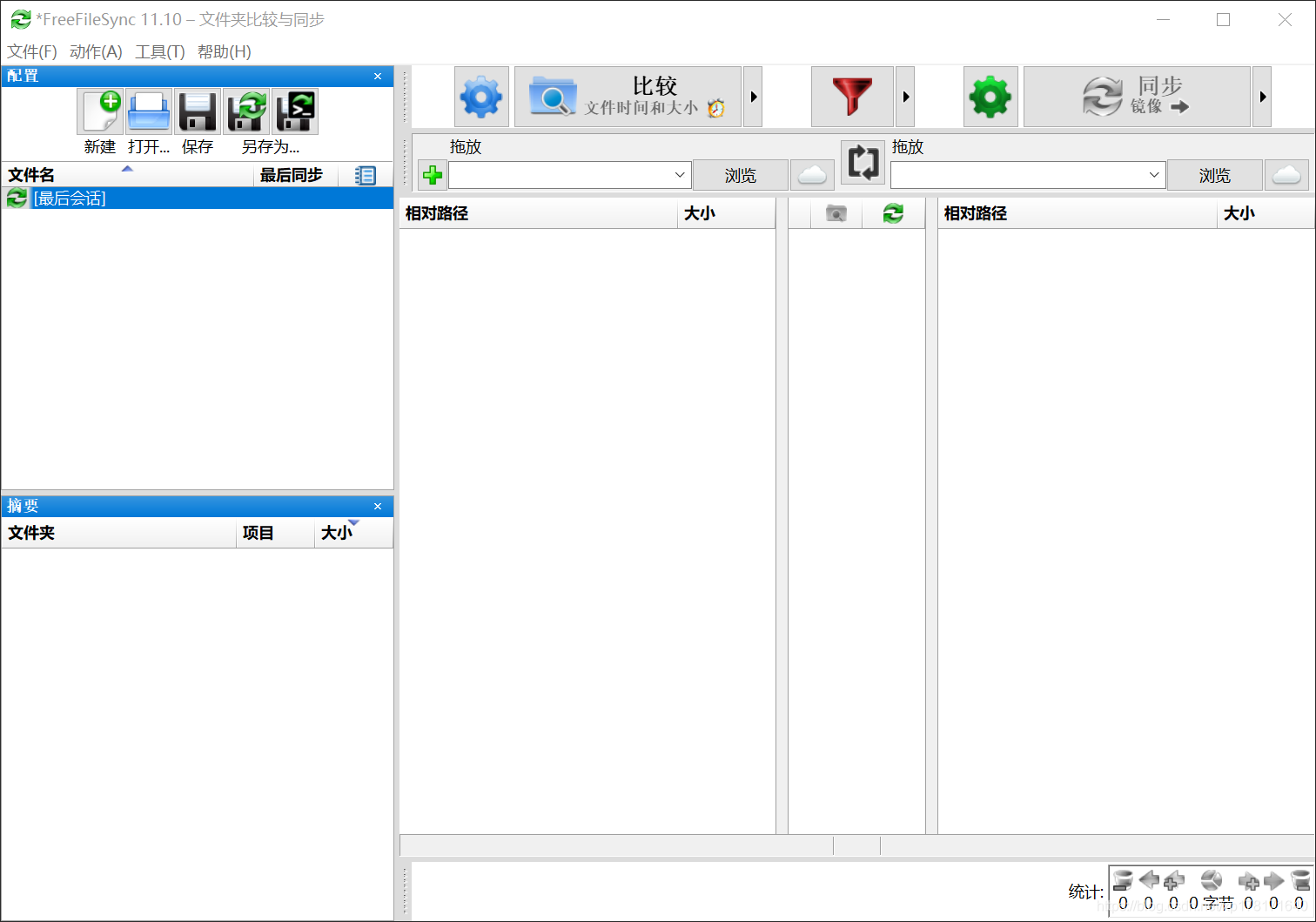Select left cloud storage icon
Screen dimensions: 1316x922
812,175
